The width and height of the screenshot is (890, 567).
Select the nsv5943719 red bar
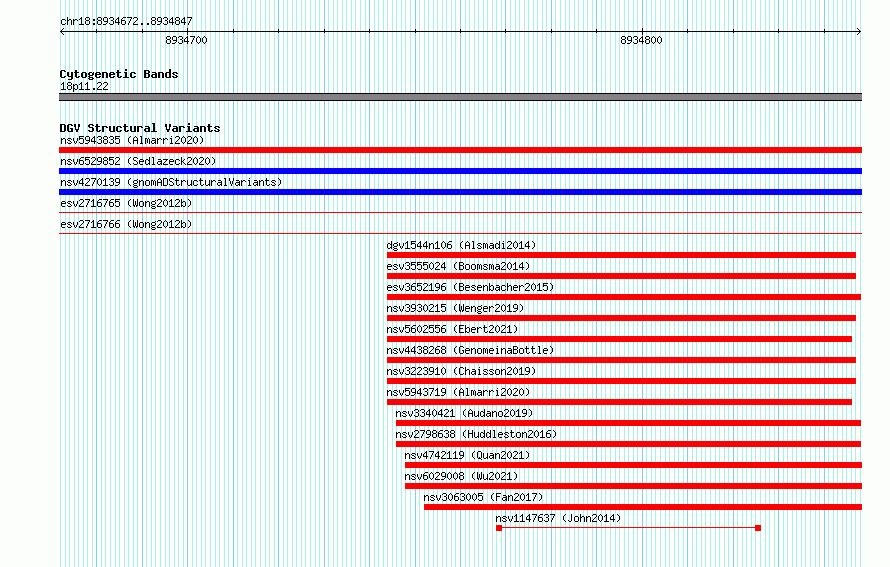pos(619,402)
